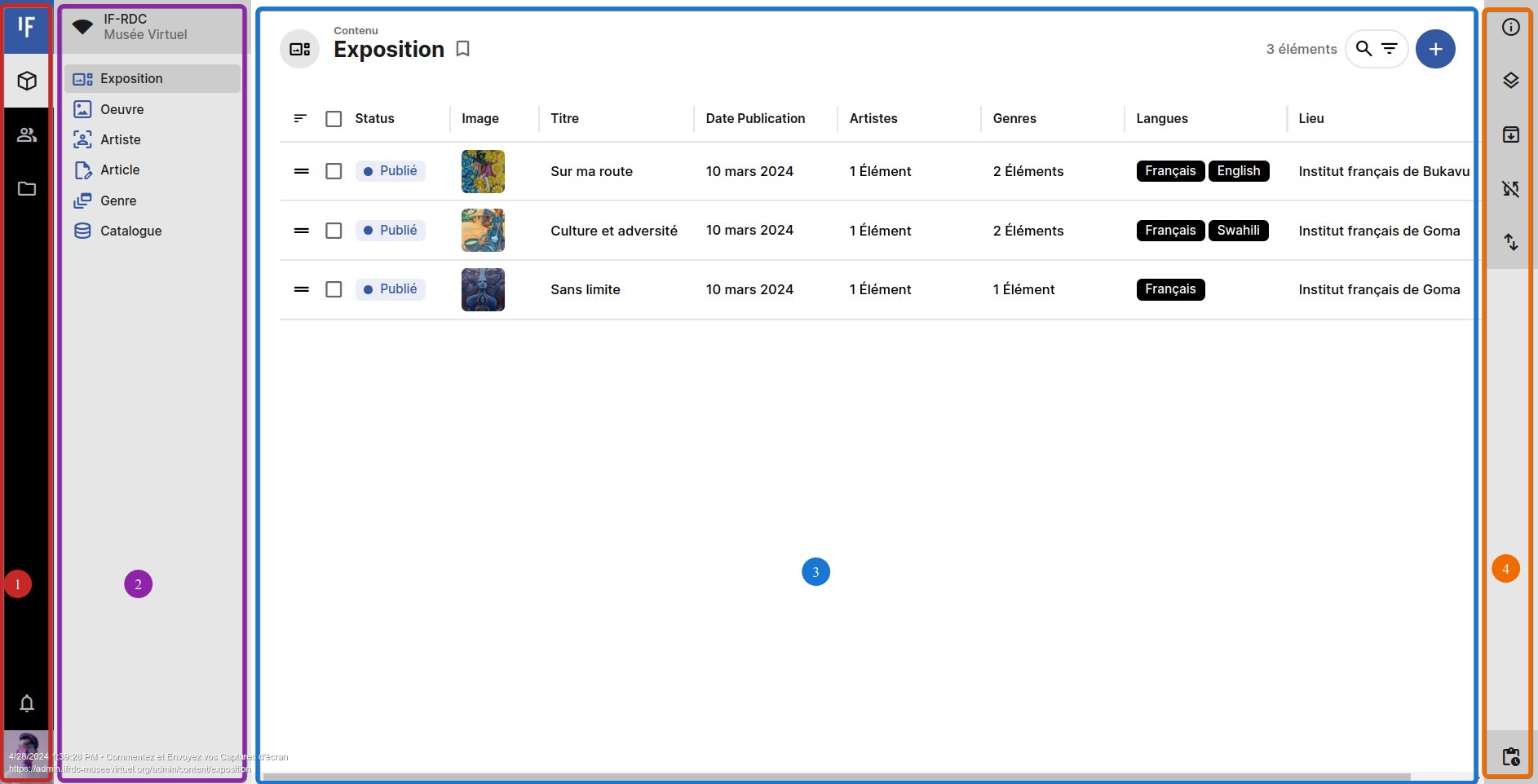Viewport: 1538px width, 784px height.
Task: Open the manual sort panel with arrows icon
Action: [1511, 242]
